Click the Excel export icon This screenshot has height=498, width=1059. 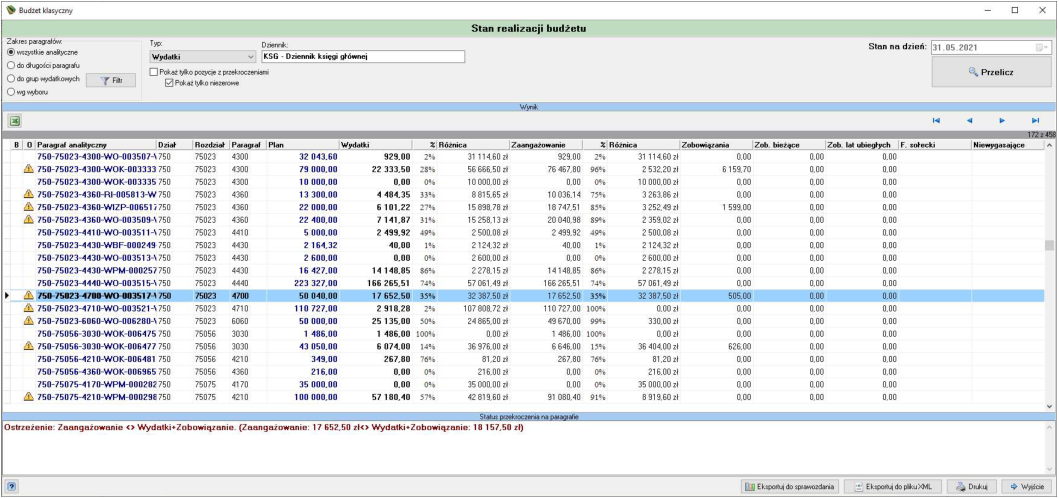(14, 121)
